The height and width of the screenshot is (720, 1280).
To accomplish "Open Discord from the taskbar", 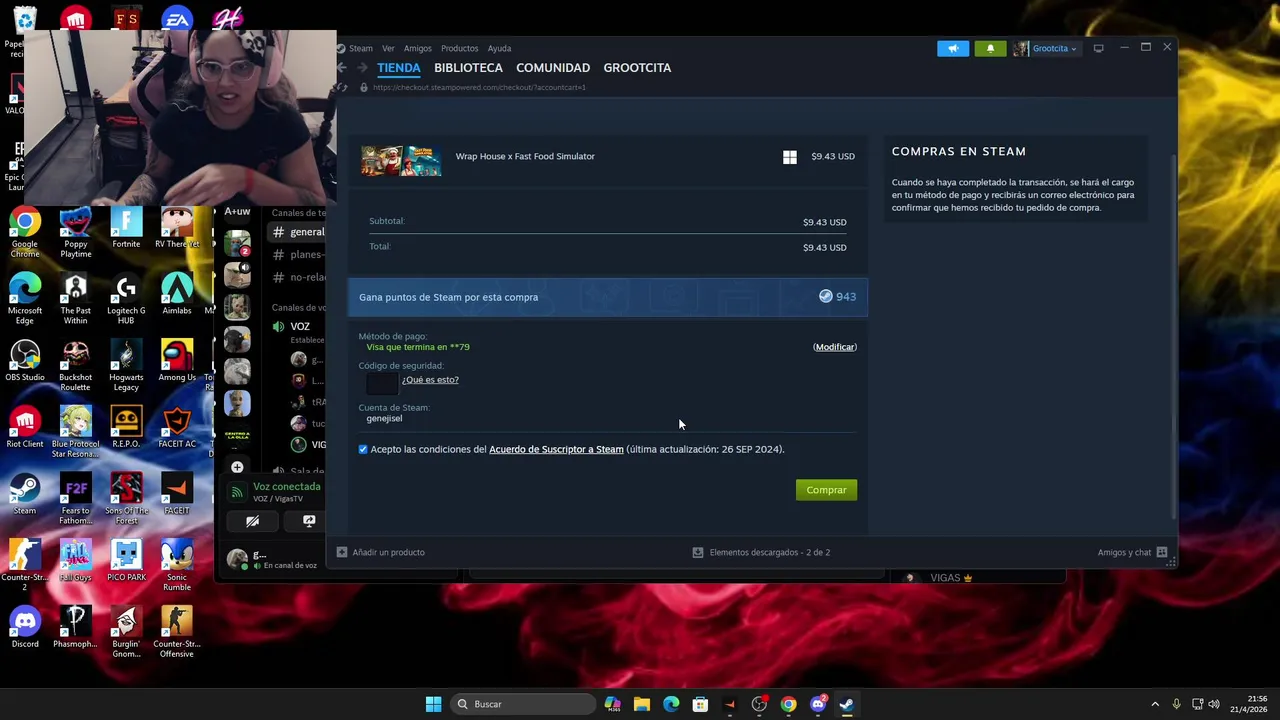I will coord(818,704).
